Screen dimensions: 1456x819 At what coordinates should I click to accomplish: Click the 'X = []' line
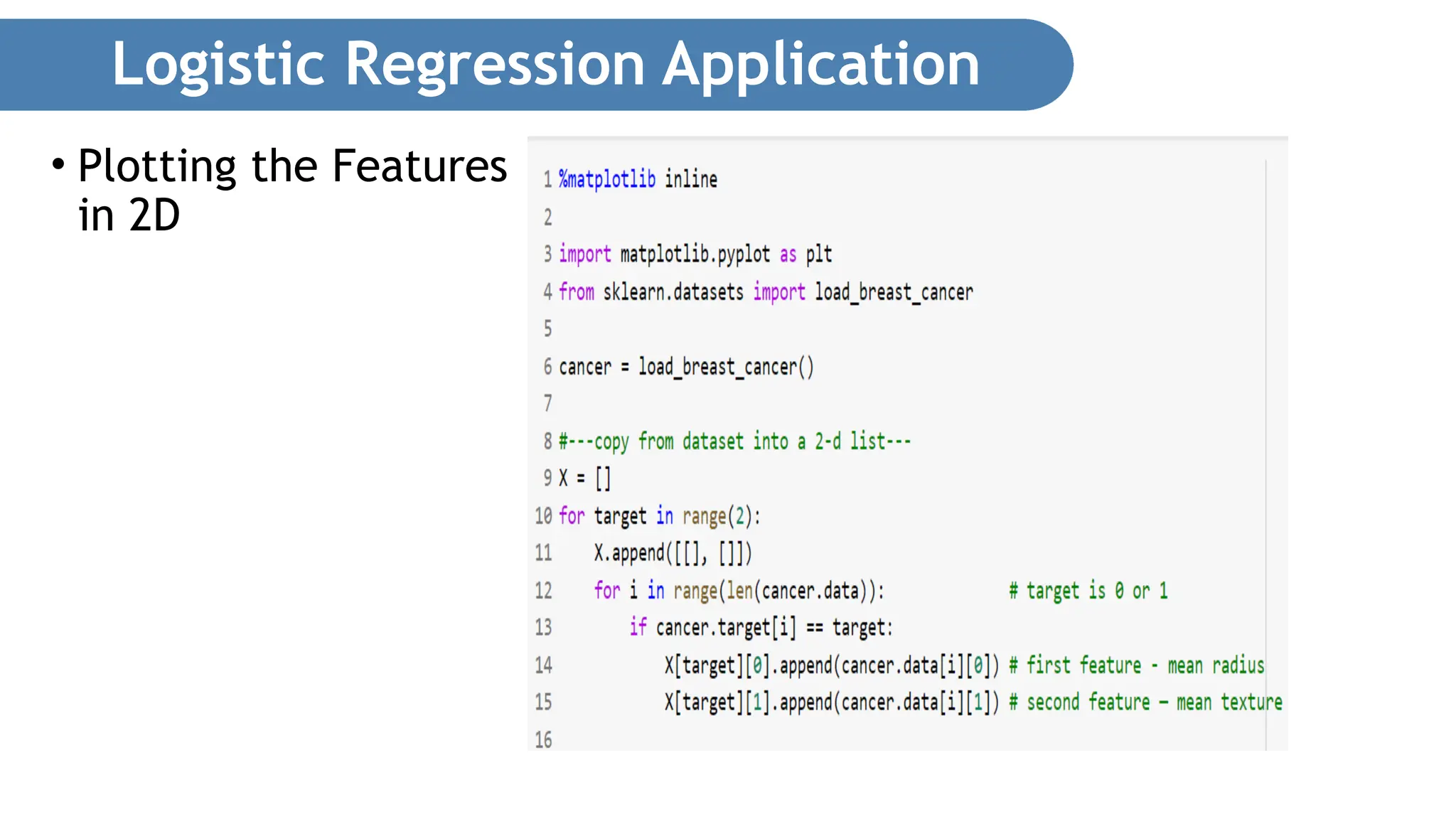584,478
